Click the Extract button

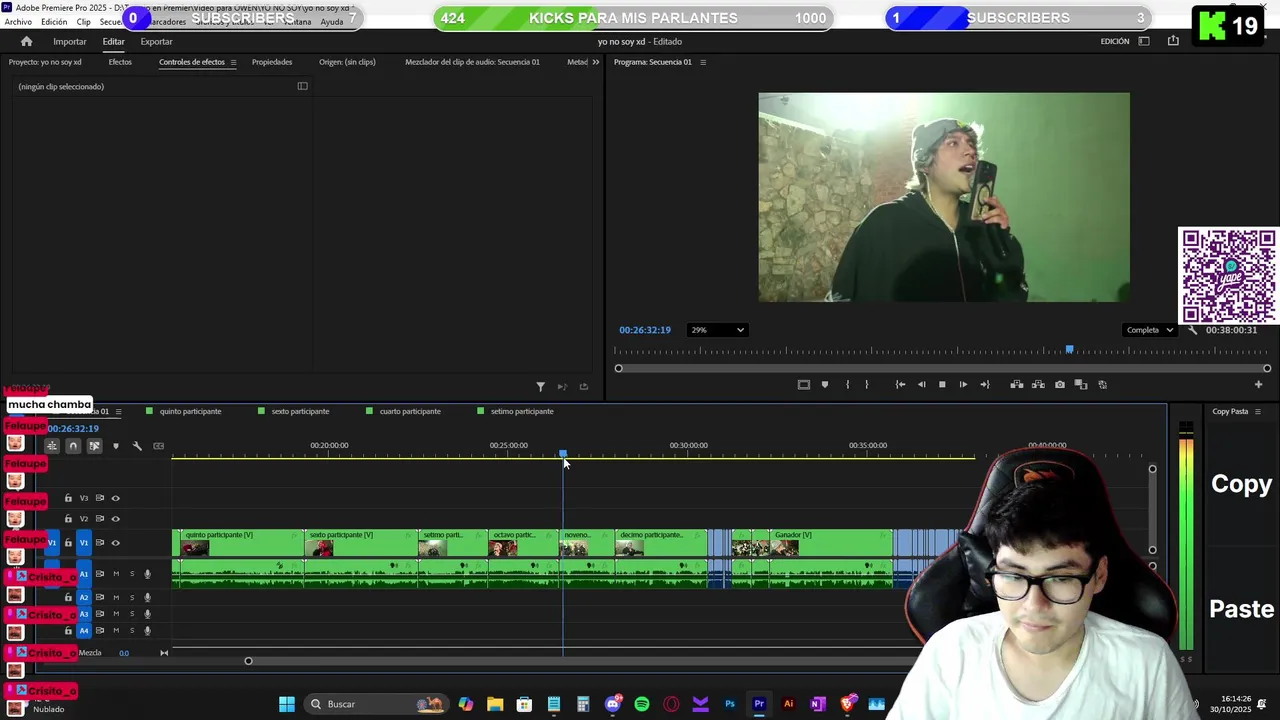click(1038, 385)
